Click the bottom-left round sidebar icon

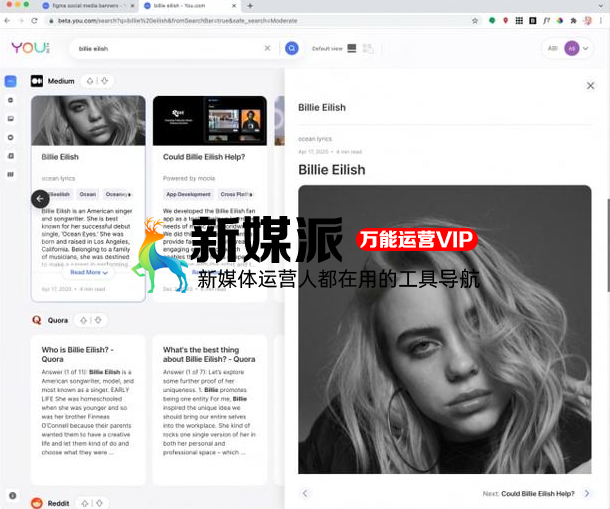(12, 495)
